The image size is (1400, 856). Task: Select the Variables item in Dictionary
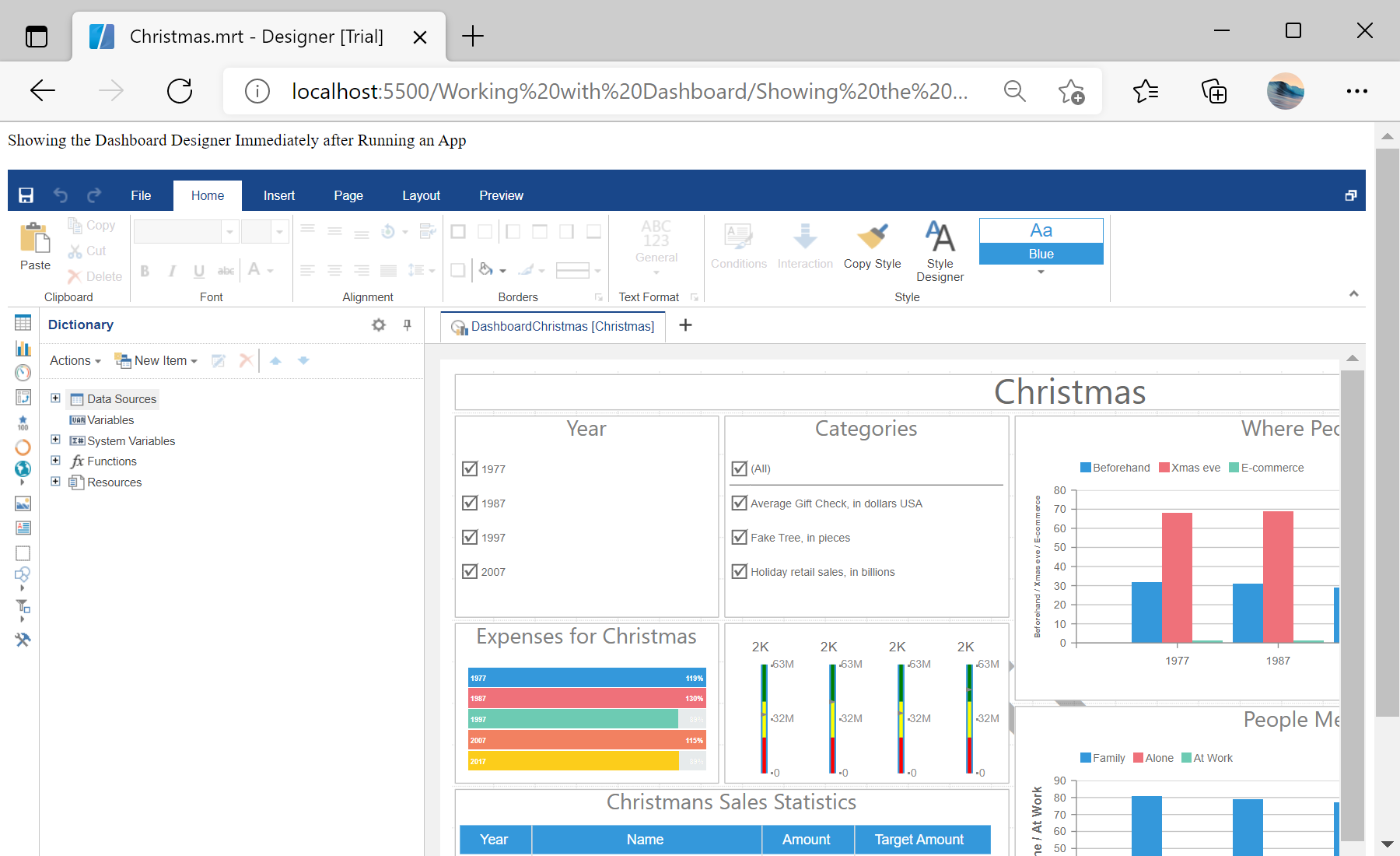coord(102,419)
